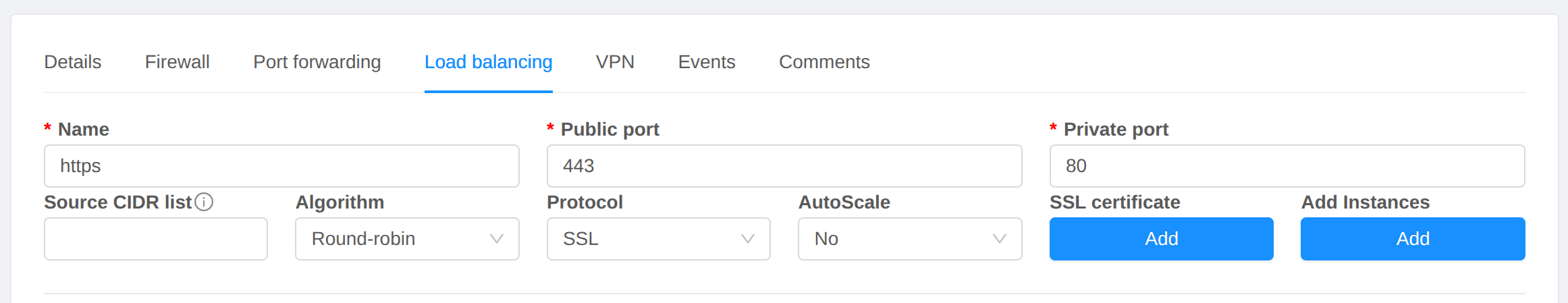
Task: Click the AutoScale dropdown chevron arrow
Action: [1000, 239]
